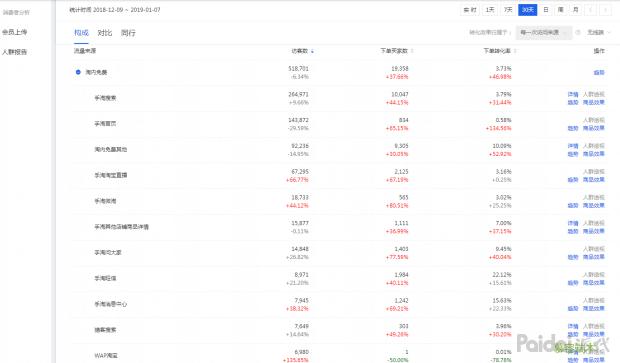Click buyer count 10,047

point(400,94)
